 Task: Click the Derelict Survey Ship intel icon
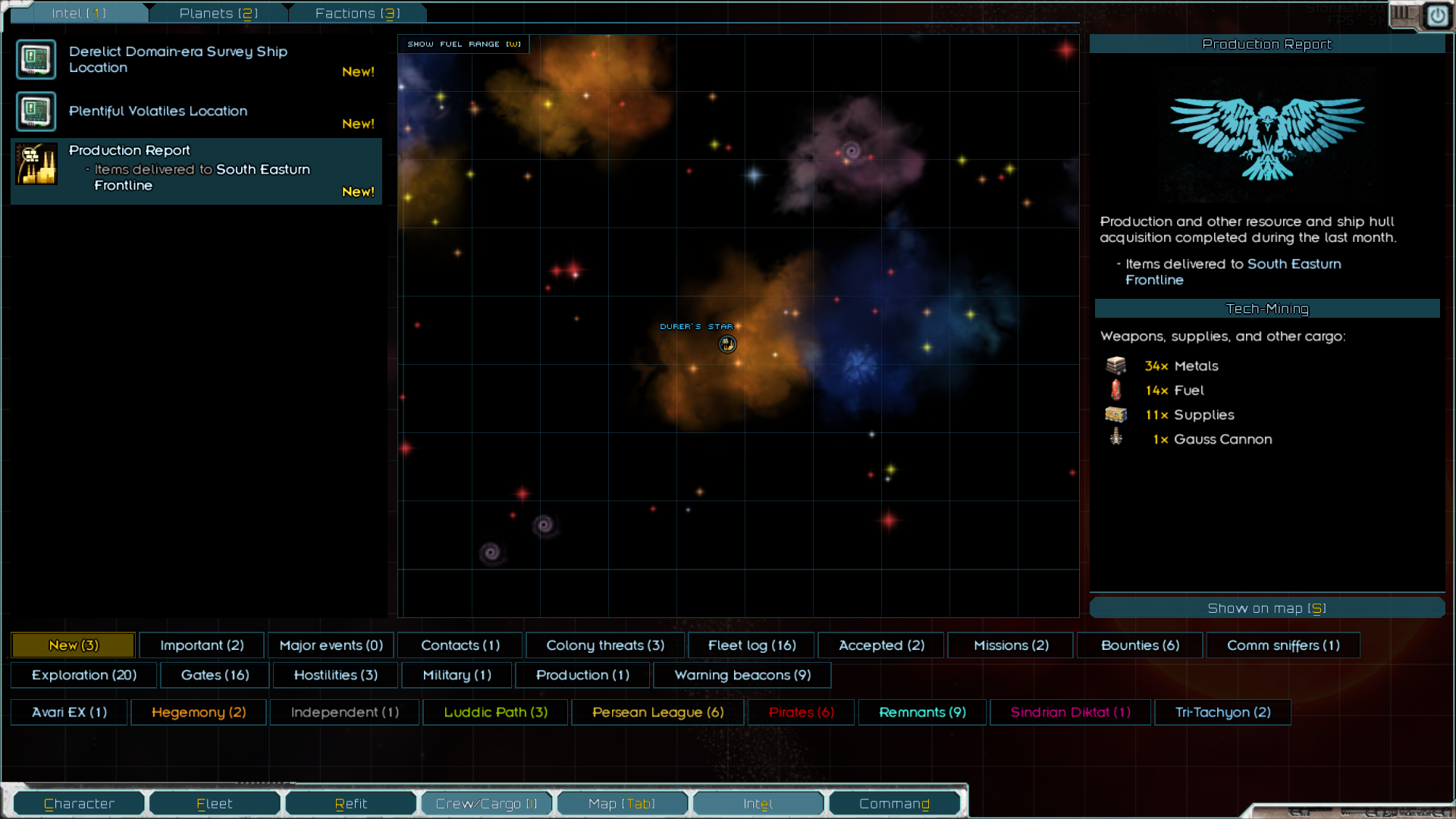tap(36, 59)
